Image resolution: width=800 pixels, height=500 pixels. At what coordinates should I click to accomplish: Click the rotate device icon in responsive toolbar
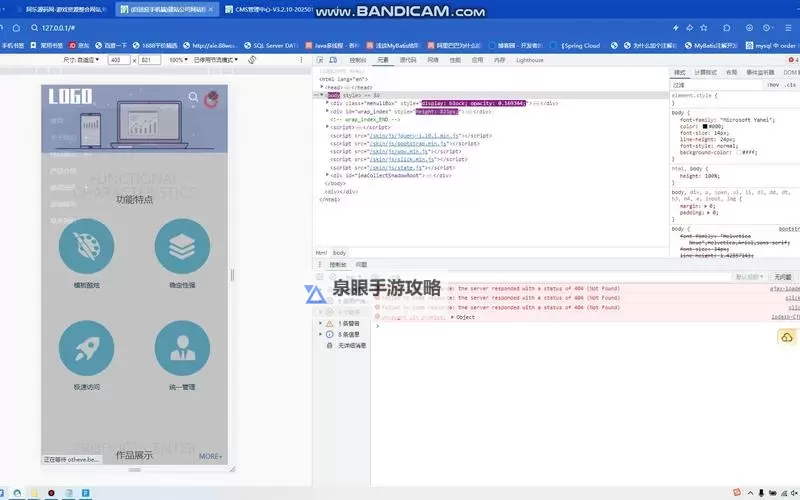[252, 60]
